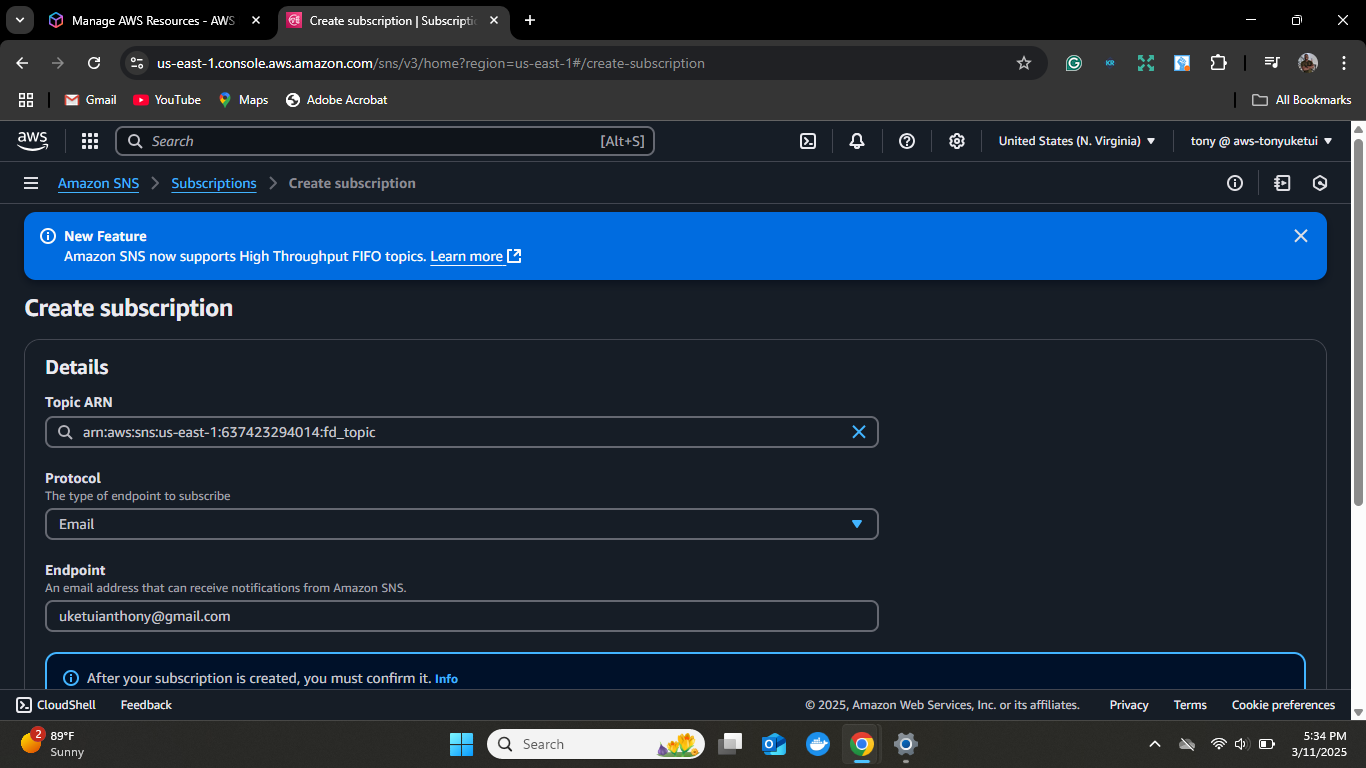
Task: Open the Privacy footer link
Action: tap(1129, 705)
